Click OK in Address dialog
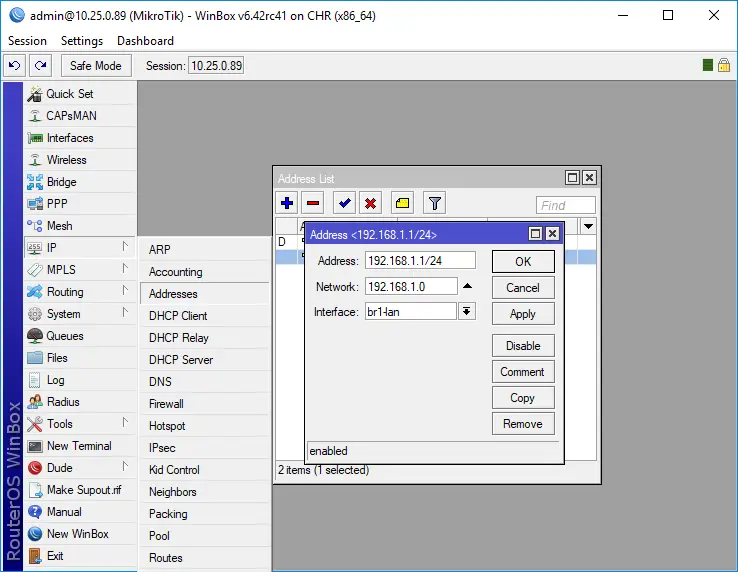 point(523,262)
